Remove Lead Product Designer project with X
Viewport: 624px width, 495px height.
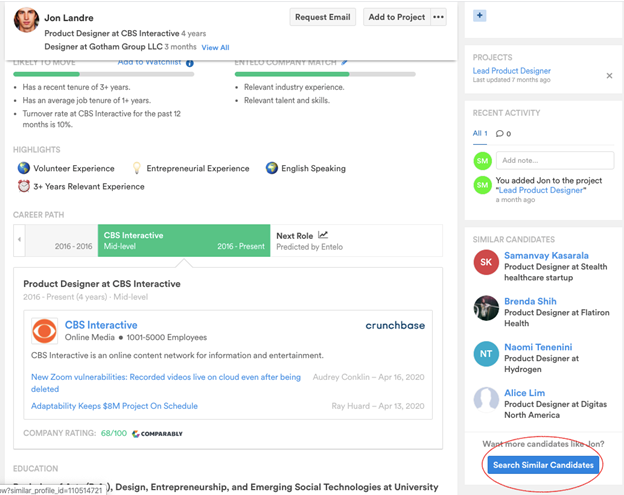coord(609,76)
